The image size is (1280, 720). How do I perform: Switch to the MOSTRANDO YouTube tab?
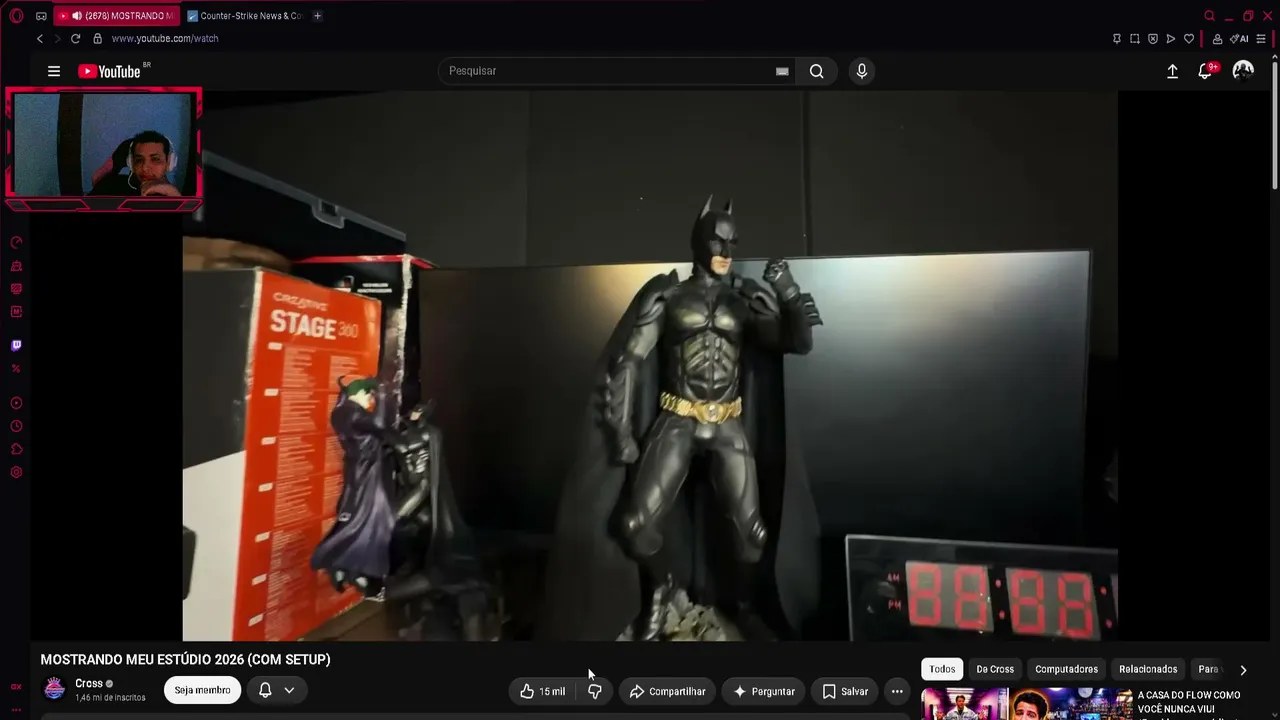click(115, 16)
